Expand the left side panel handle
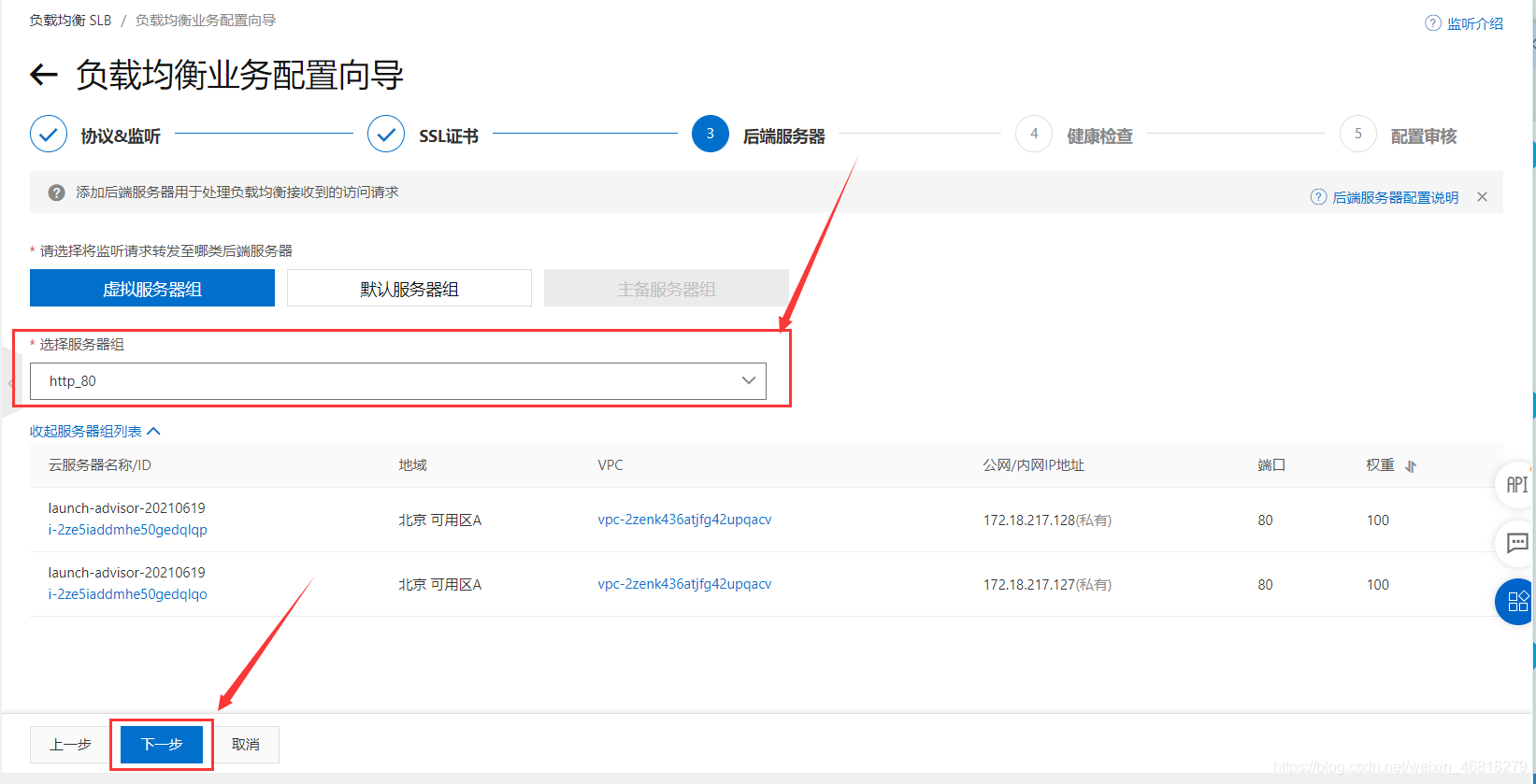Screen dimensions: 1536x784 click(x=10, y=383)
